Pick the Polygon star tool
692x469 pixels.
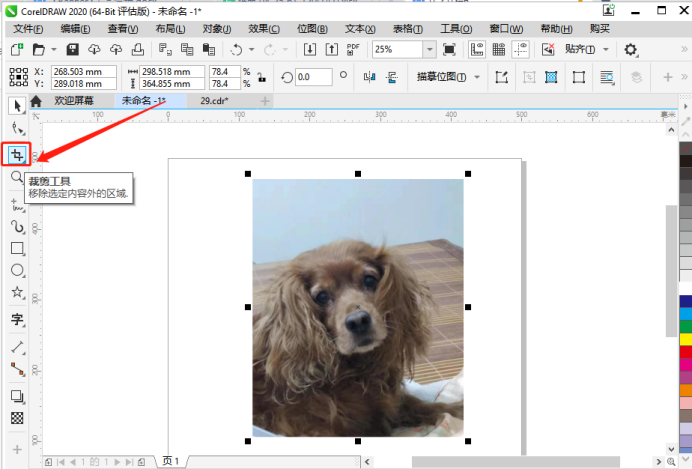click(x=17, y=294)
